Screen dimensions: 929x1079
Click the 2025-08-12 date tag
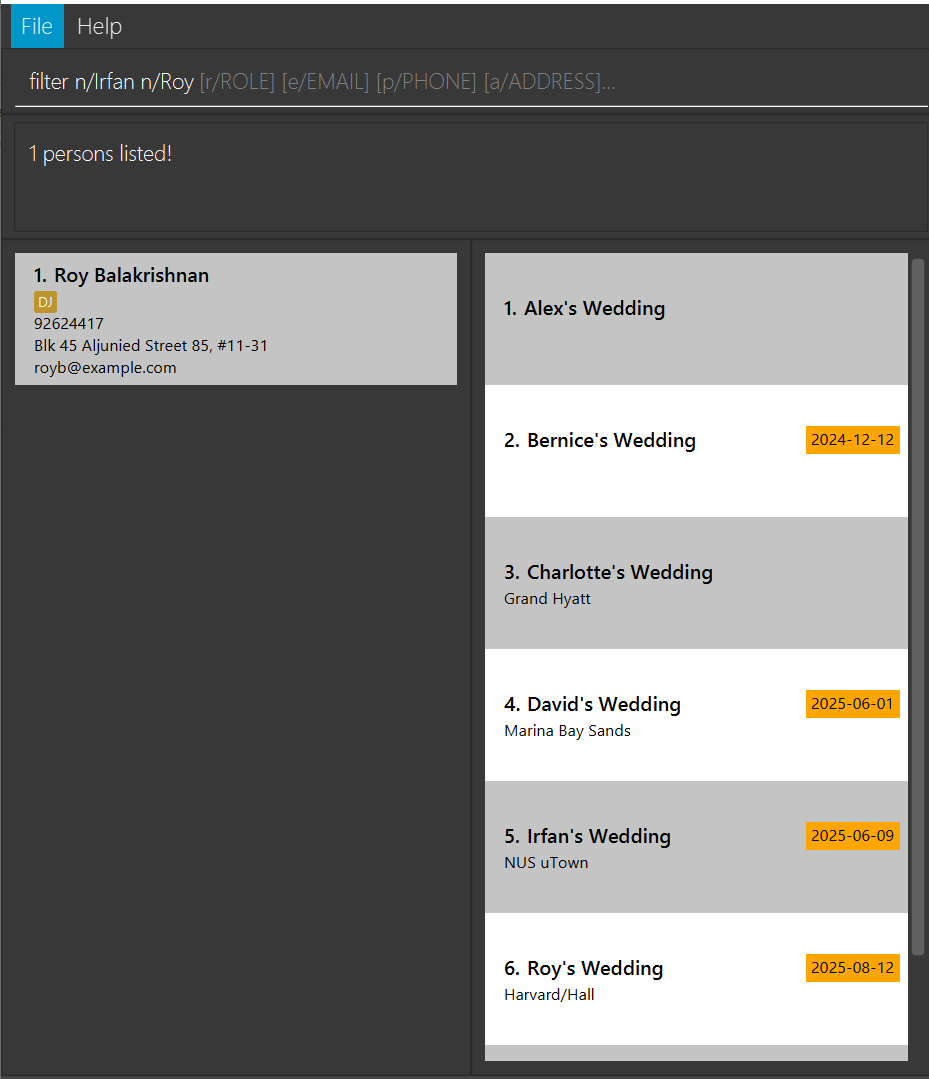[853, 968]
